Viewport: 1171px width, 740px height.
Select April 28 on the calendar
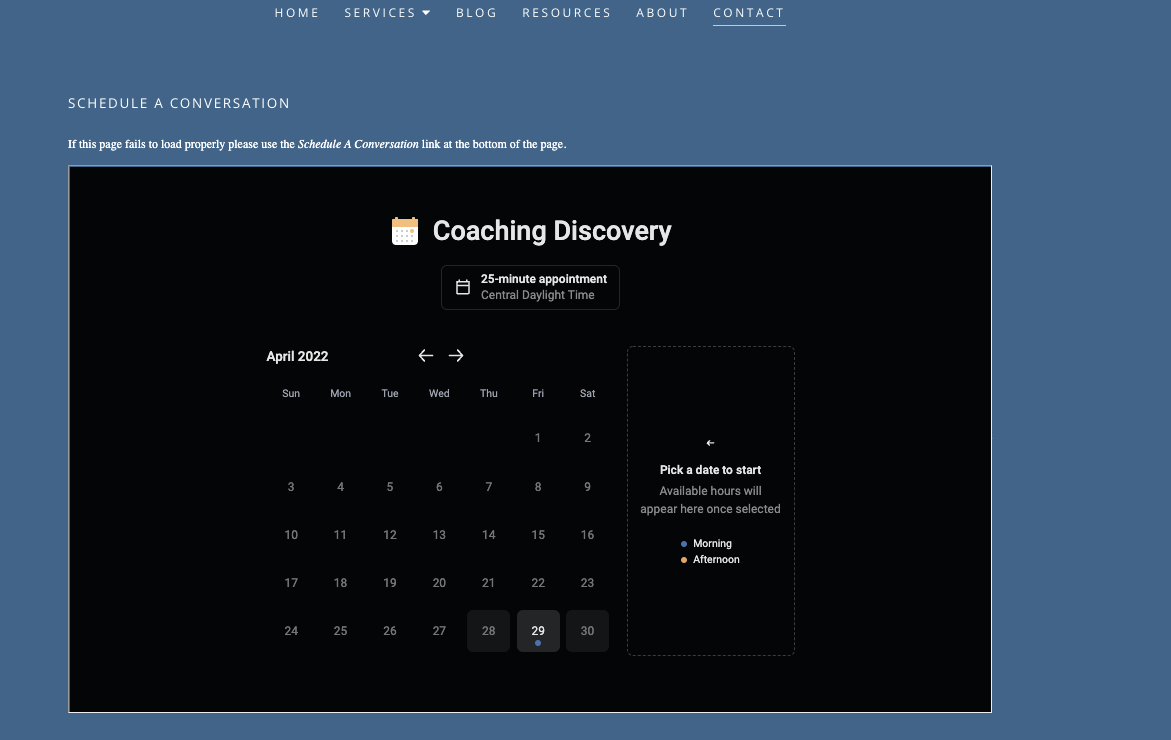[x=488, y=631]
